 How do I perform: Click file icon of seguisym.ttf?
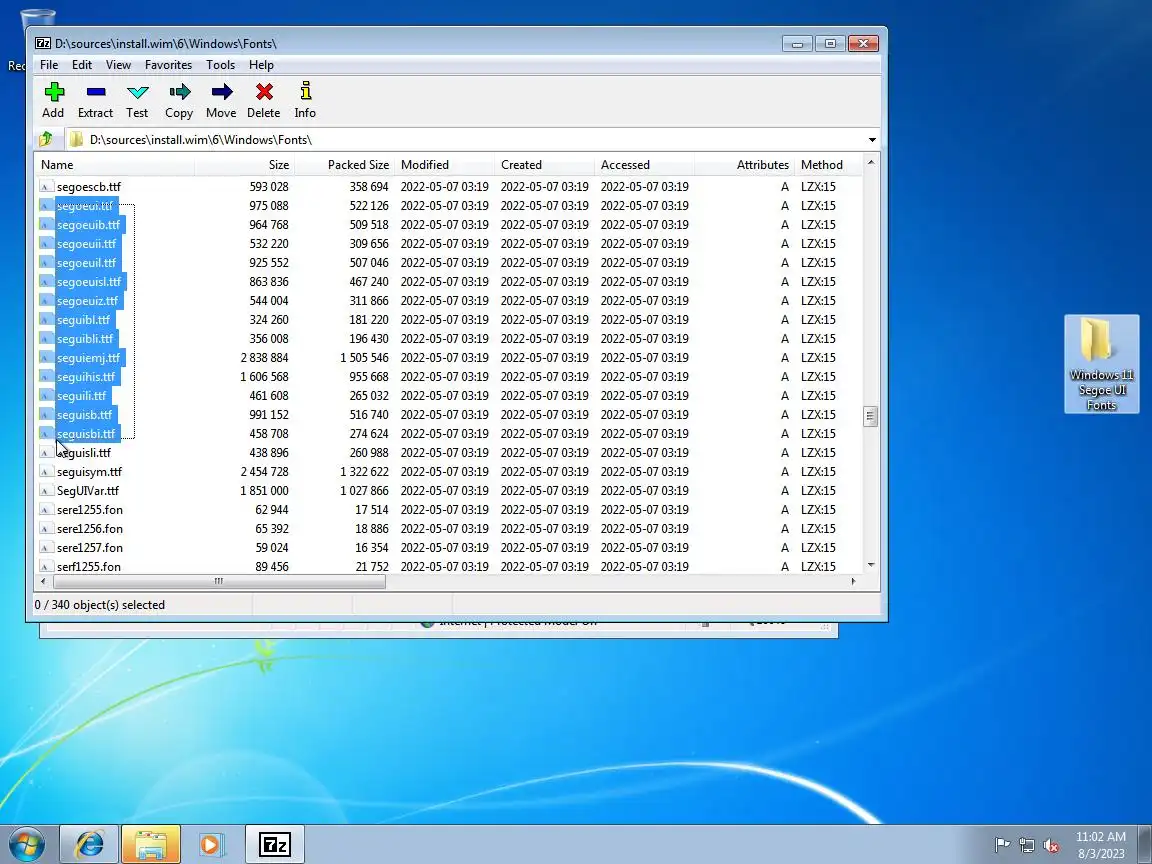pos(46,472)
